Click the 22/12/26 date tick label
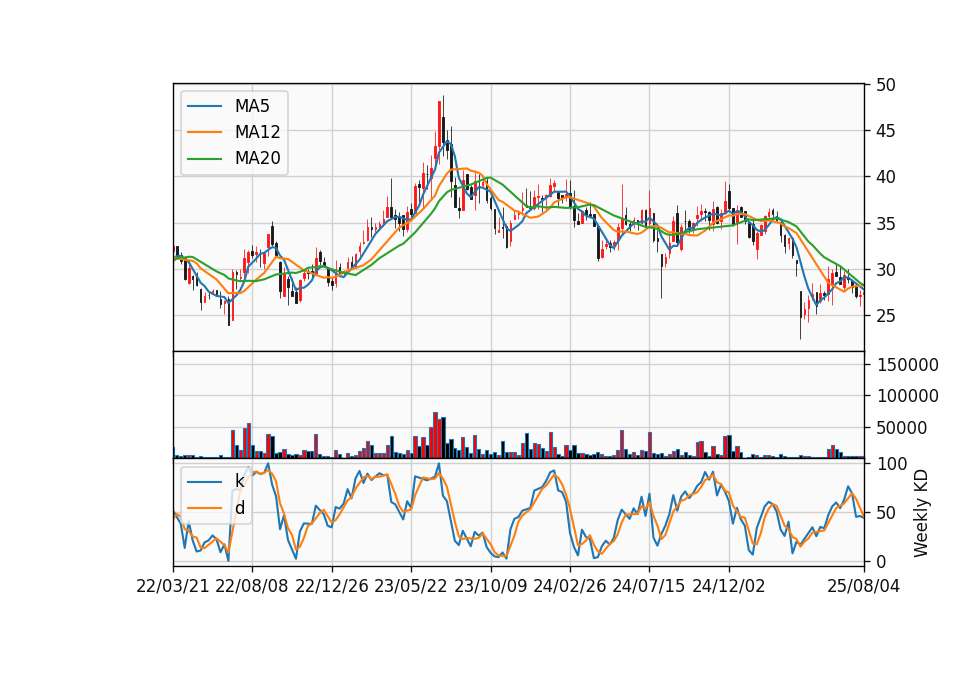The width and height of the screenshot is (960, 690). tap(332, 586)
